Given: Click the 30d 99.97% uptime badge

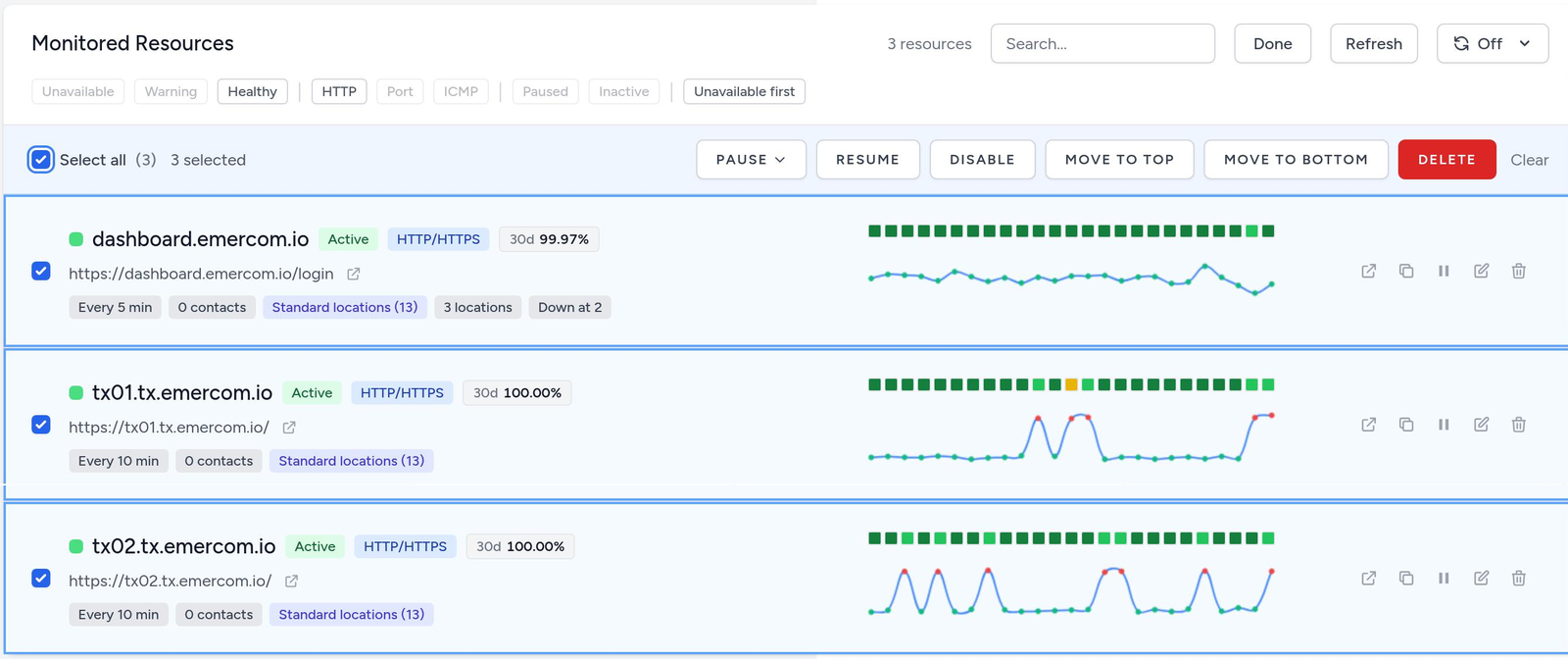Looking at the screenshot, I should [549, 239].
